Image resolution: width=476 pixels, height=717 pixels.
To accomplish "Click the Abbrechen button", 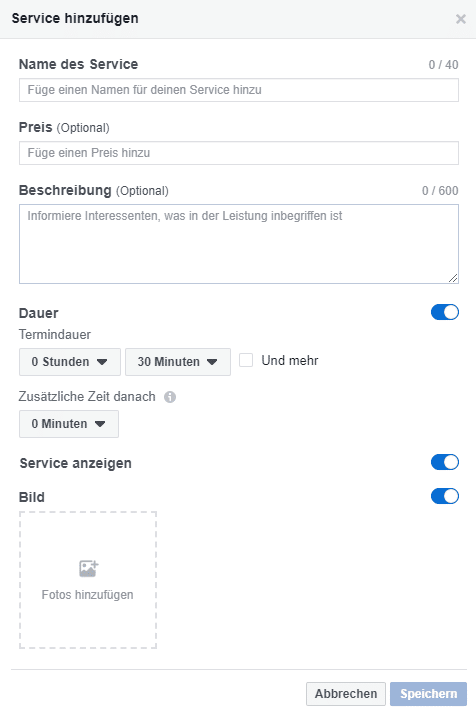I will click(346, 694).
